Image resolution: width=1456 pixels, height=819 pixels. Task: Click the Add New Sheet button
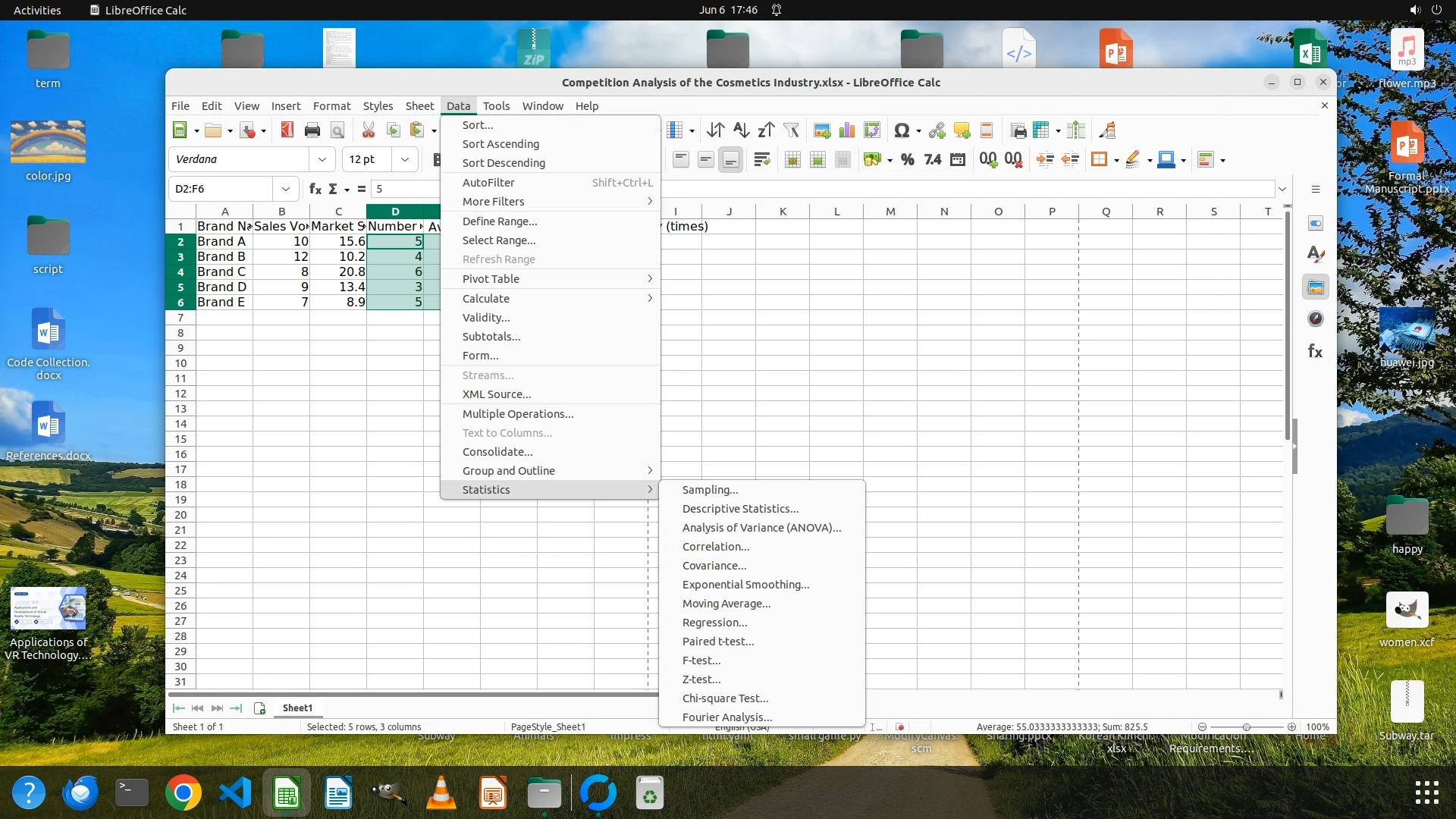[259, 708]
